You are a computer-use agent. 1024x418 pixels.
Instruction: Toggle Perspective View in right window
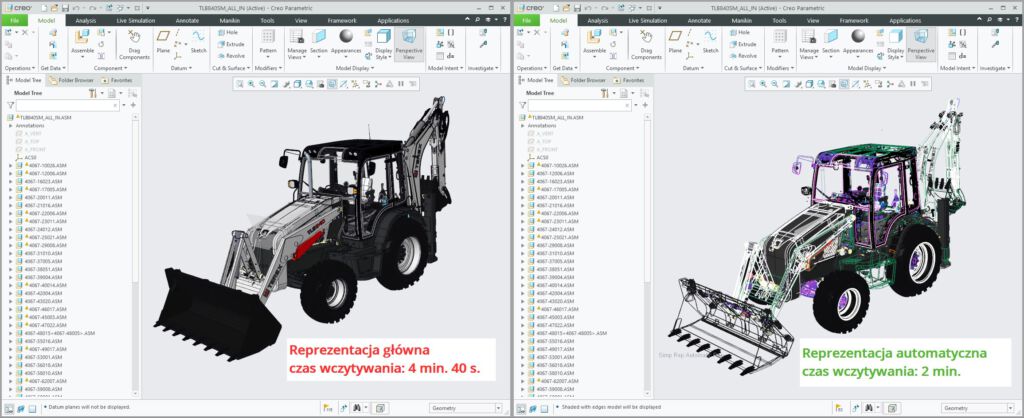pyautogui.click(x=921, y=44)
